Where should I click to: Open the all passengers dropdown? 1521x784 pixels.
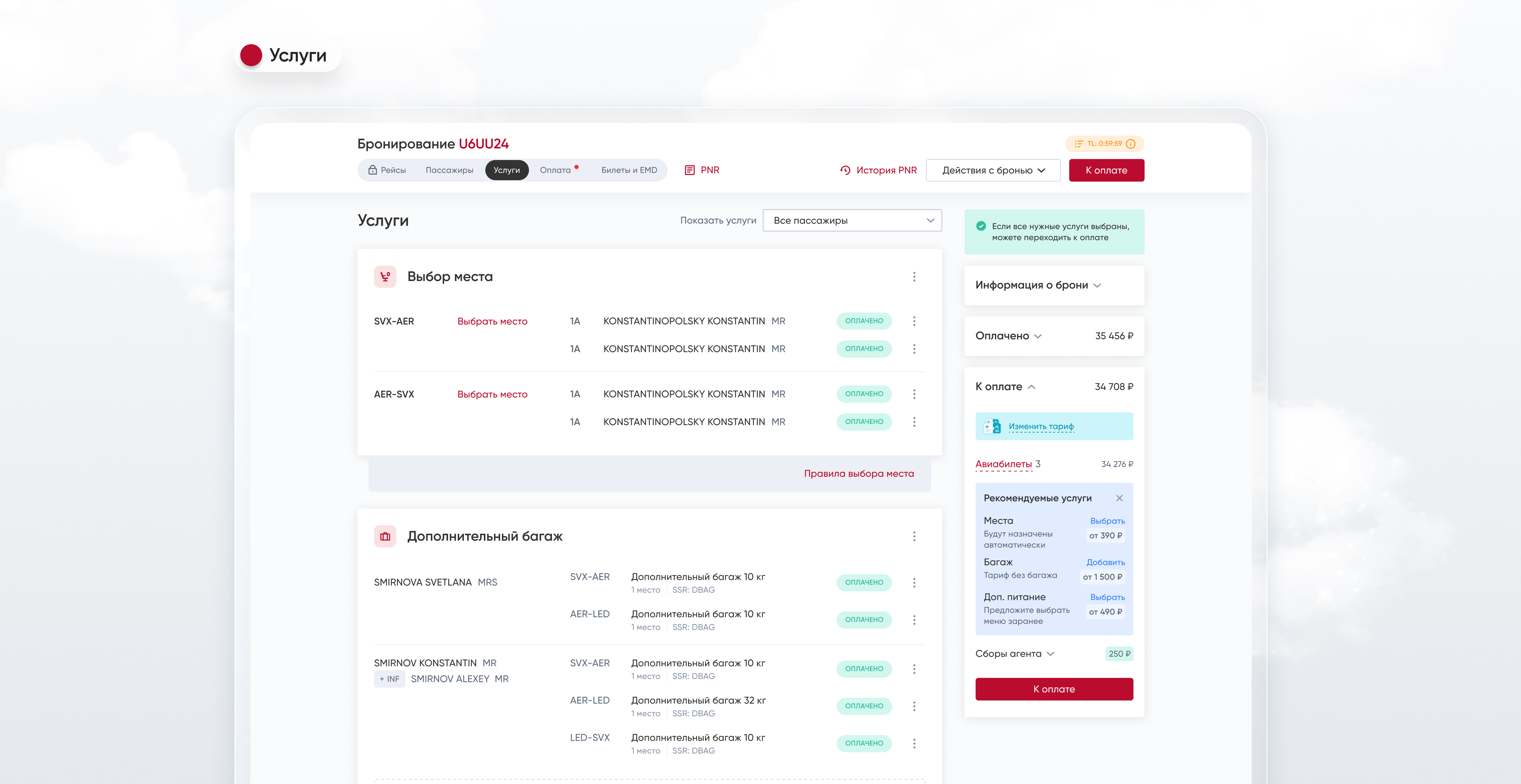(x=852, y=220)
